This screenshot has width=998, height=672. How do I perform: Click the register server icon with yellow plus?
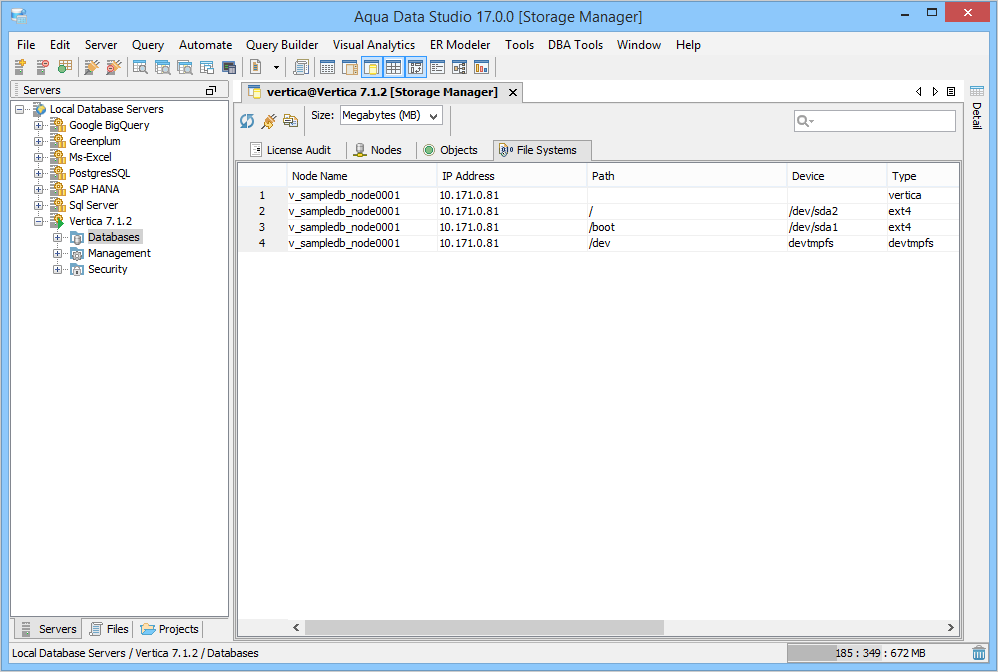click(x=20, y=67)
